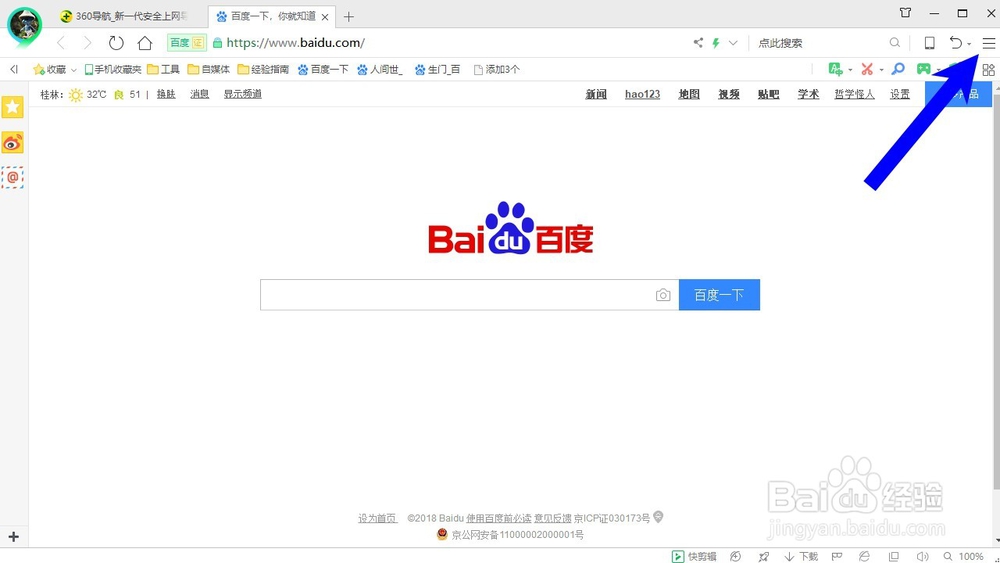Open the 视频 link
Screen dimensions: 1000x563
(729, 94)
